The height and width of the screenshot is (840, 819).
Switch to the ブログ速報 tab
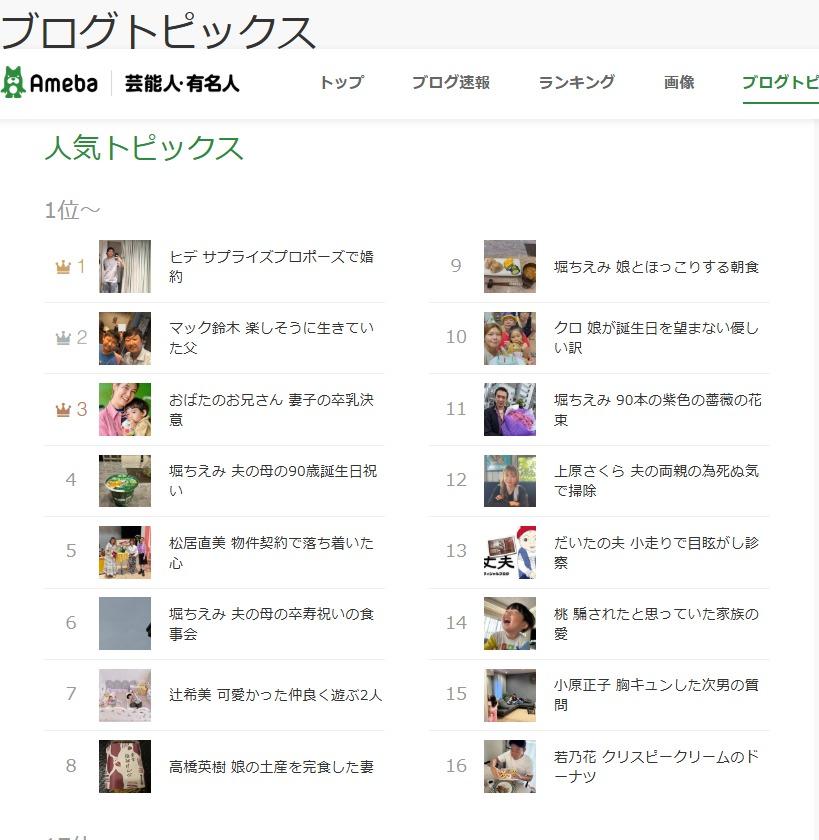(450, 83)
